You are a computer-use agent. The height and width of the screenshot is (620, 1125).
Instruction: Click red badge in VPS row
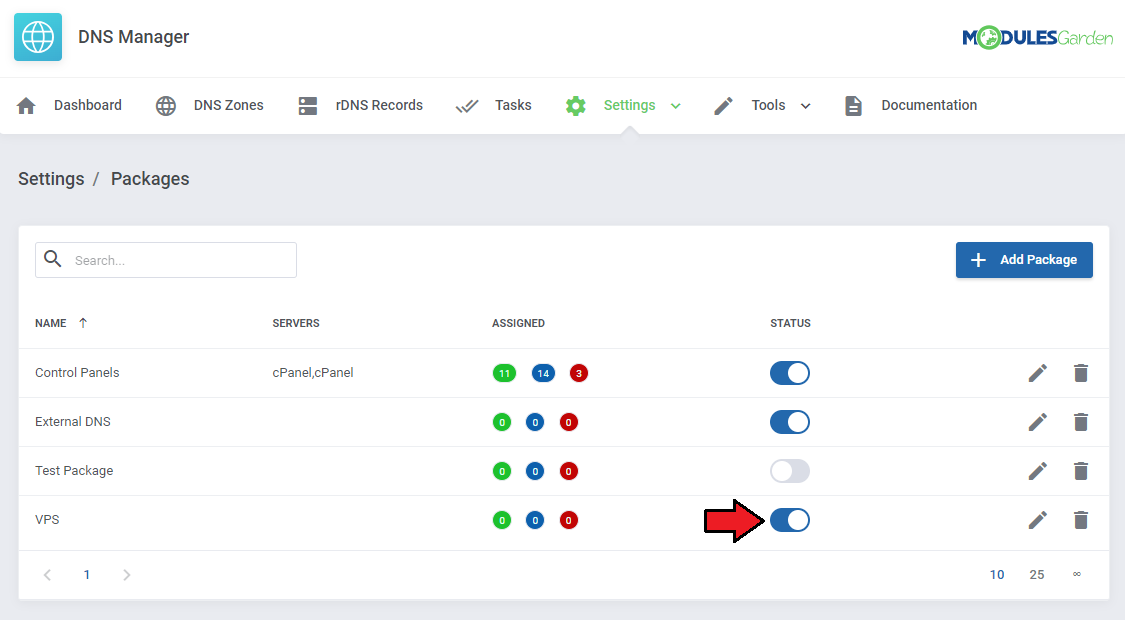(x=569, y=520)
